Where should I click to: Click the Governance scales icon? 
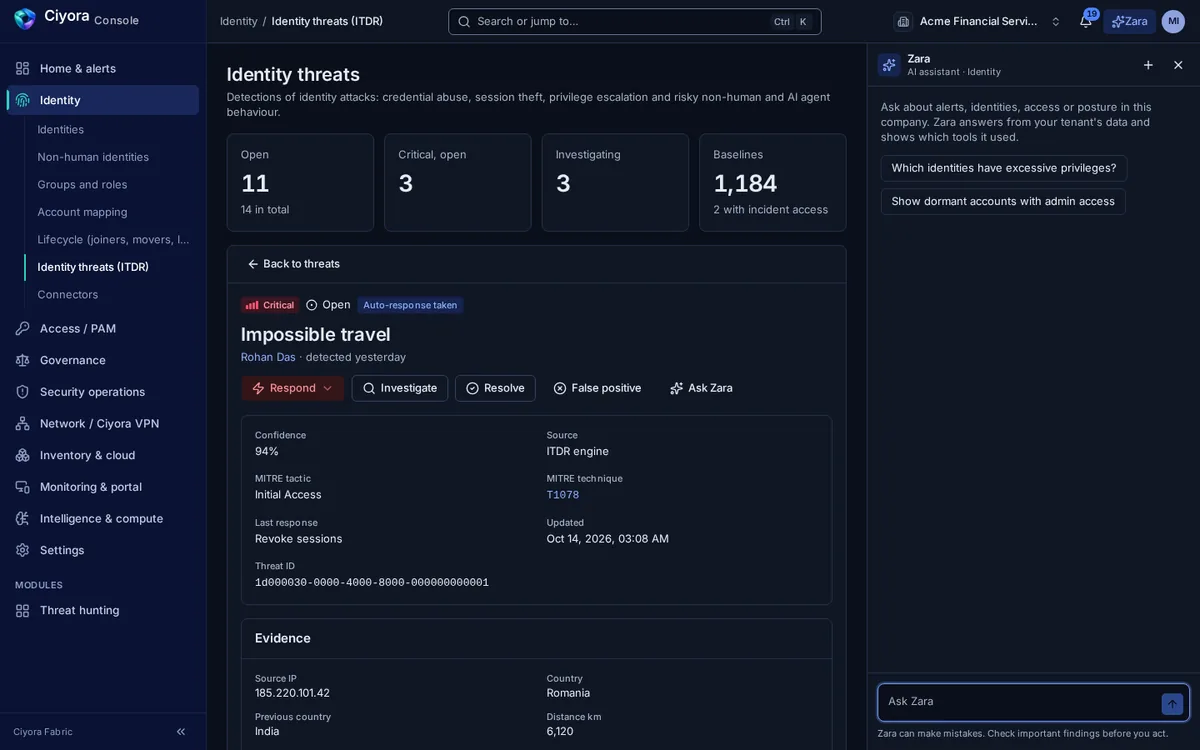(x=22, y=360)
